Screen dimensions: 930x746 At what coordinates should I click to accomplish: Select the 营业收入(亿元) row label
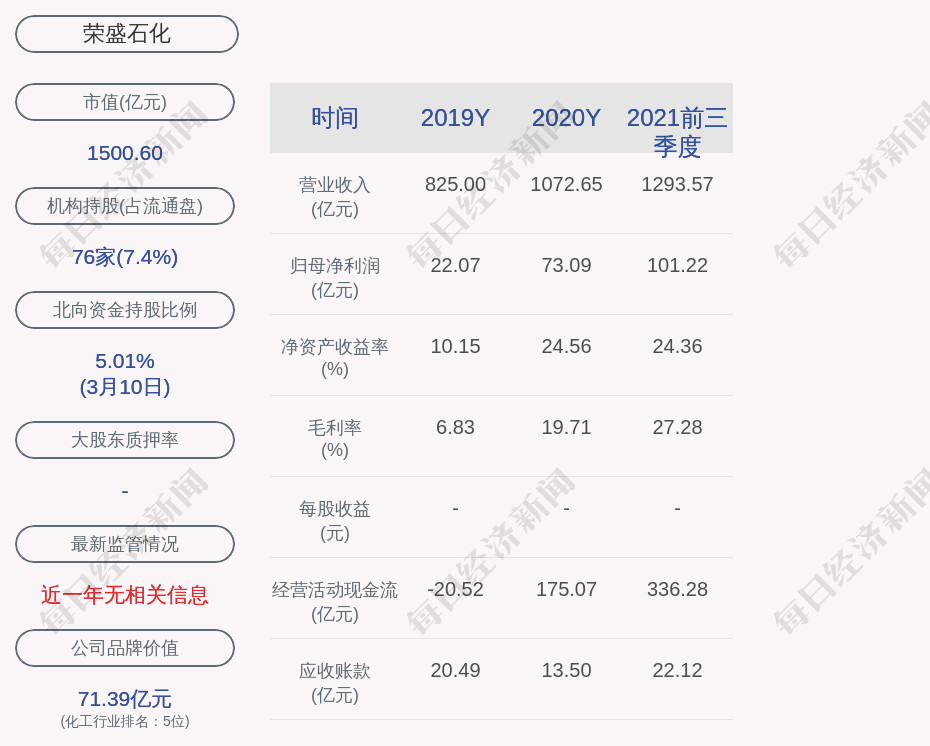point(335,197)
